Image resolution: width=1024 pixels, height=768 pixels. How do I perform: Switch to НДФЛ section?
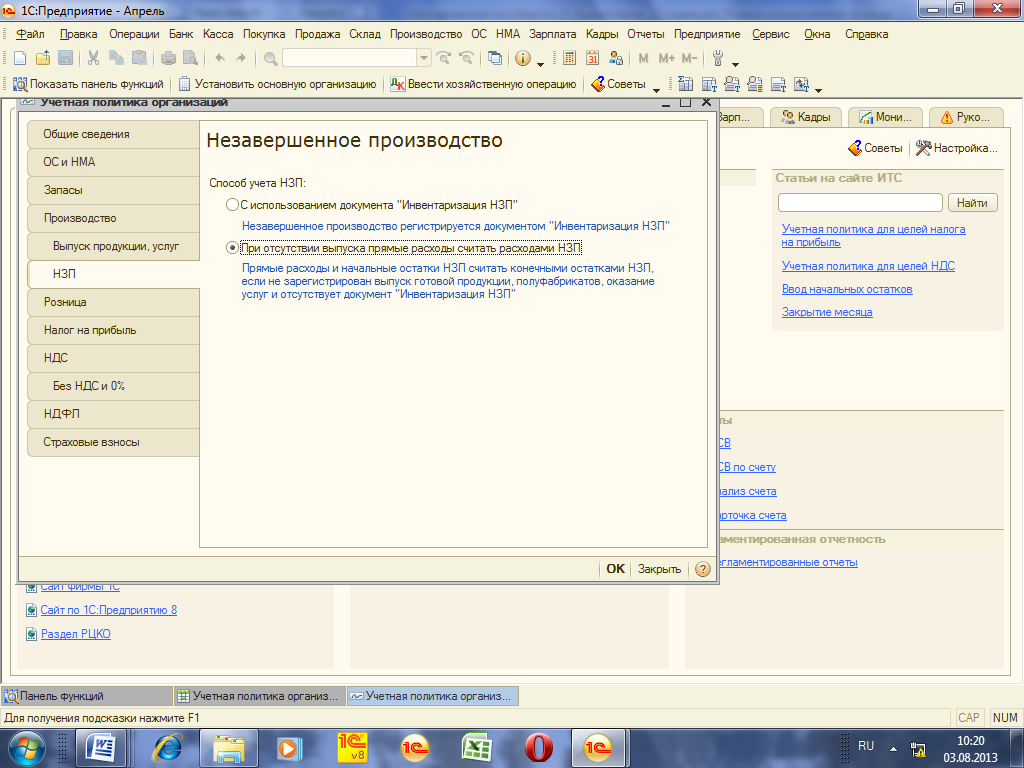114,414
